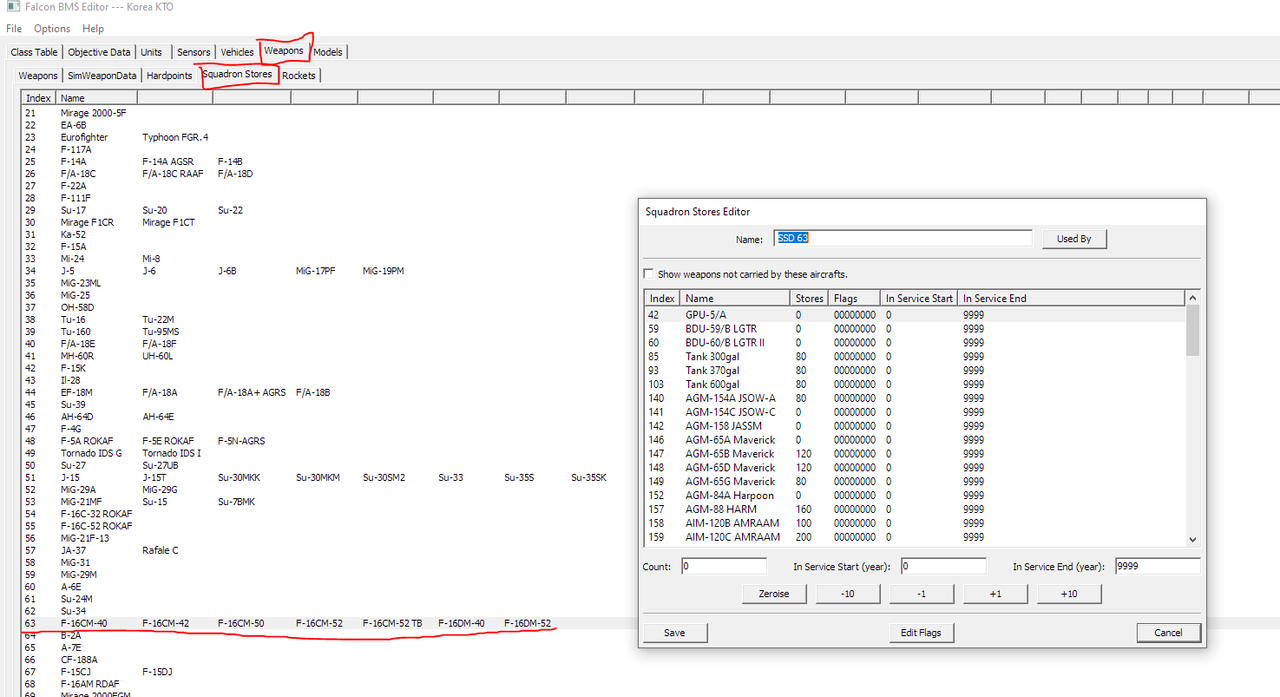
Task: Click the +1 count button
Action: tap(995, 594)
